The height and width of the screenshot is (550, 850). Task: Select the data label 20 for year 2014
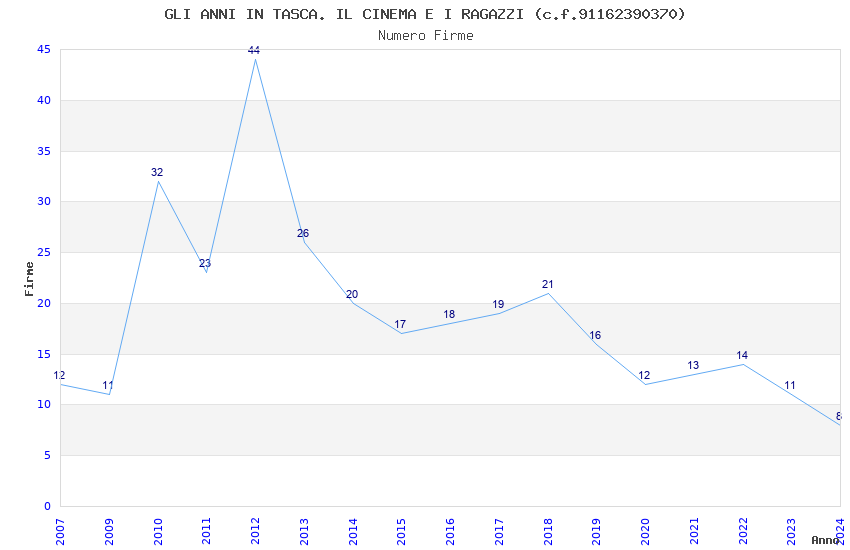pos(352,294)
